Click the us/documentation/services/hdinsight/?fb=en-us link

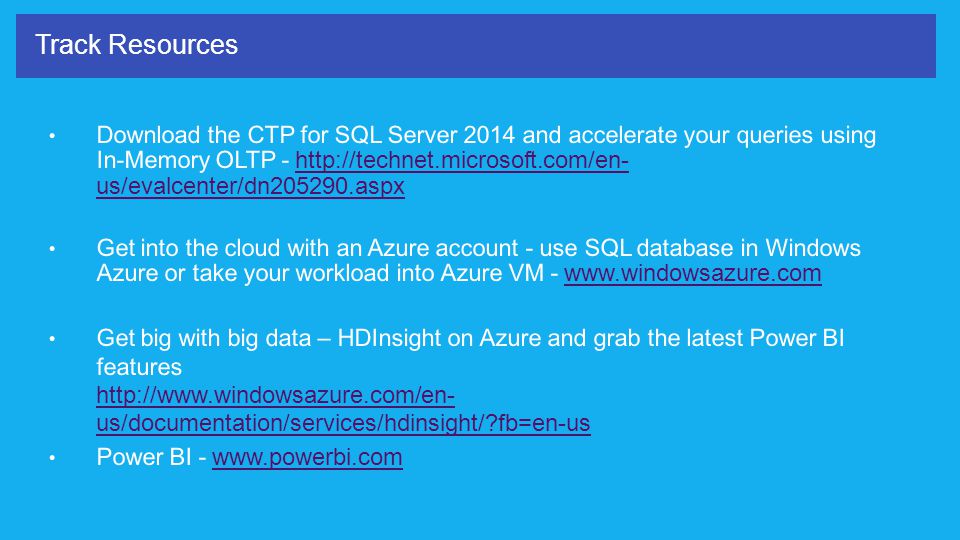pyautogui.click(x=343, y=423)
